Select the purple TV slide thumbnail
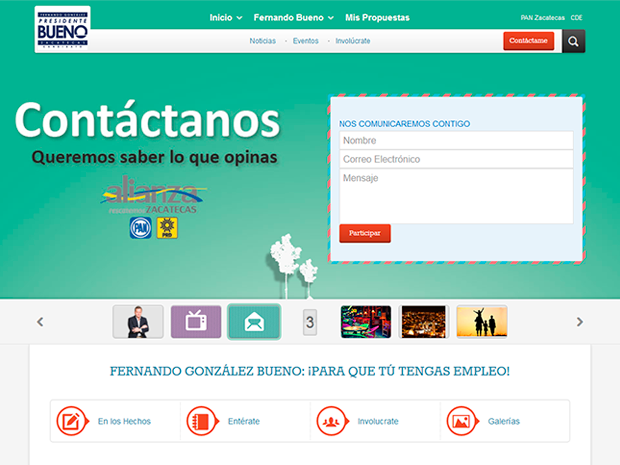The image size is (620, 465). [x=196, y=322]
